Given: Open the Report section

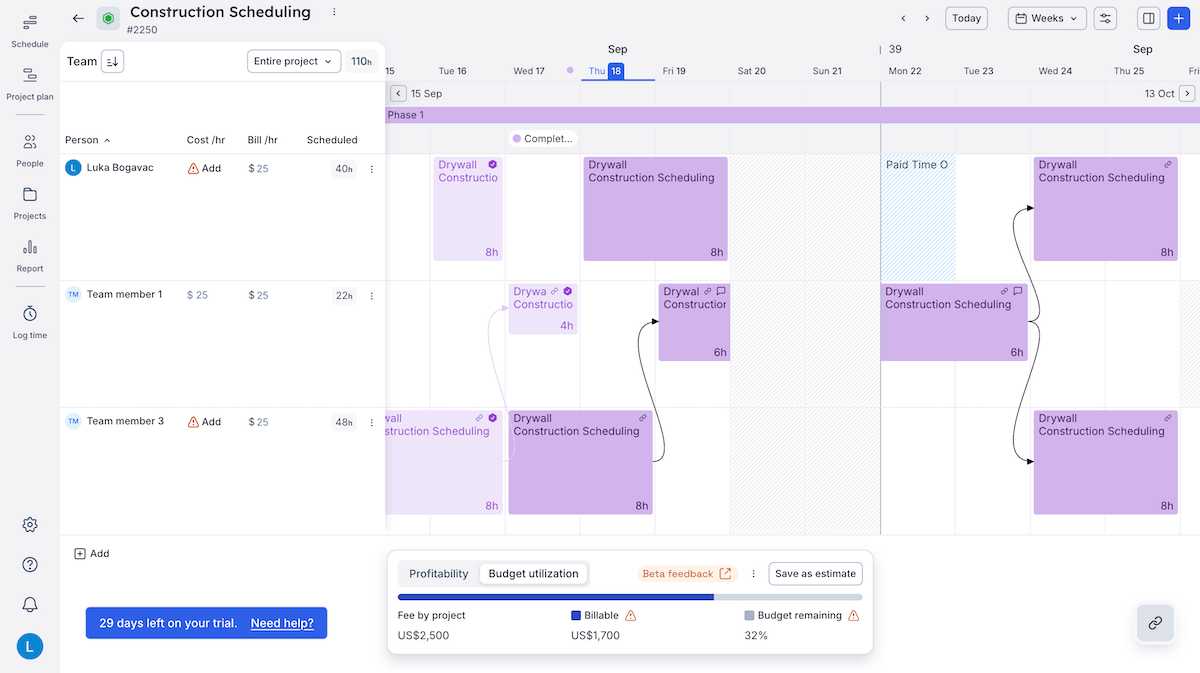Looking at the screenshot, I should (x=29, y=255).
